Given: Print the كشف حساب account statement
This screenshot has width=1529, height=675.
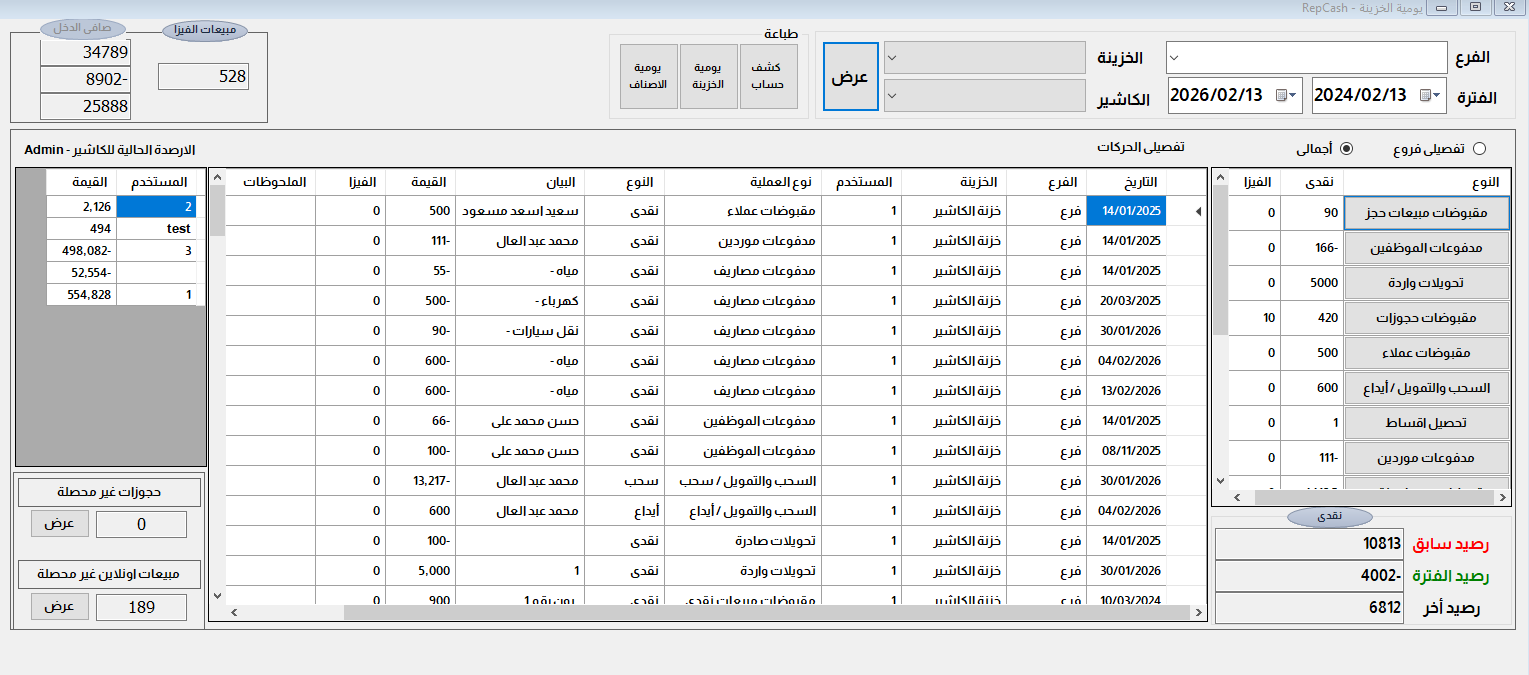Looking at the screenshot, I should (767, 76).
